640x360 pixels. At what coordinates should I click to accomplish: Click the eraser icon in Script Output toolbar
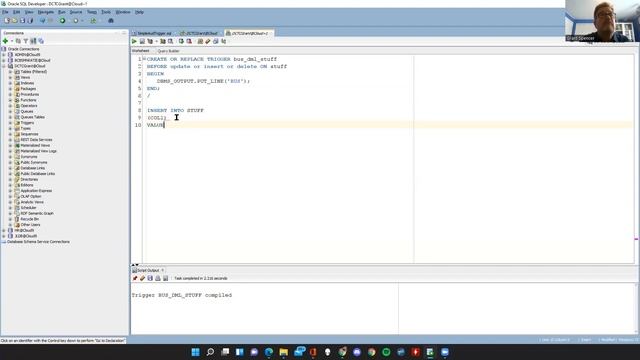[142, 278]
